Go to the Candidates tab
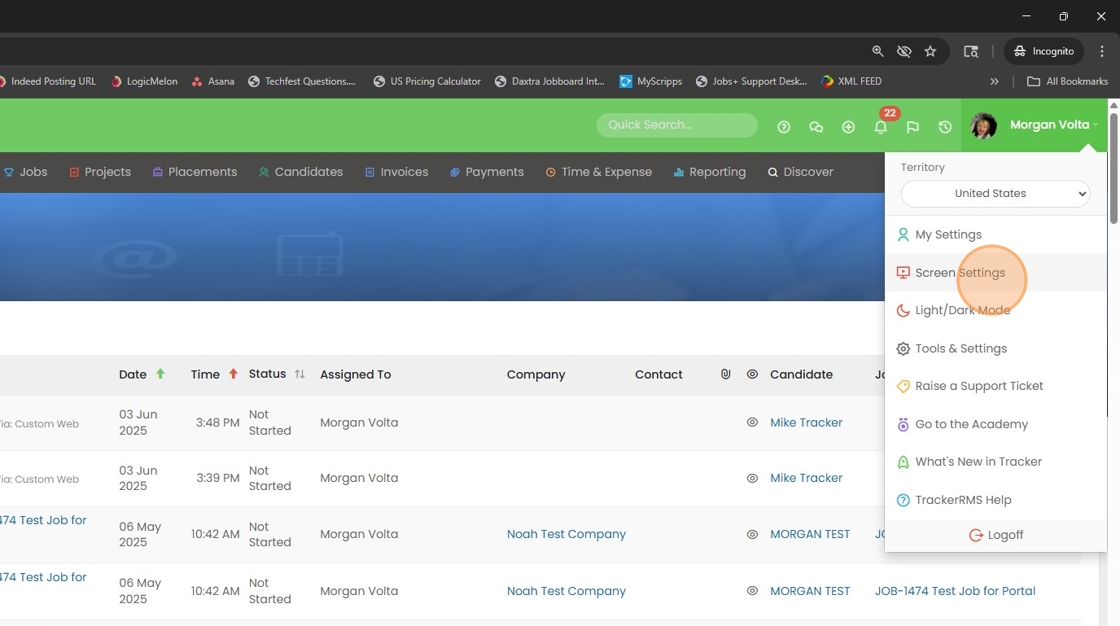Image resolution: width=1120 pixels, height=626 pixels. tap(301, 172)
